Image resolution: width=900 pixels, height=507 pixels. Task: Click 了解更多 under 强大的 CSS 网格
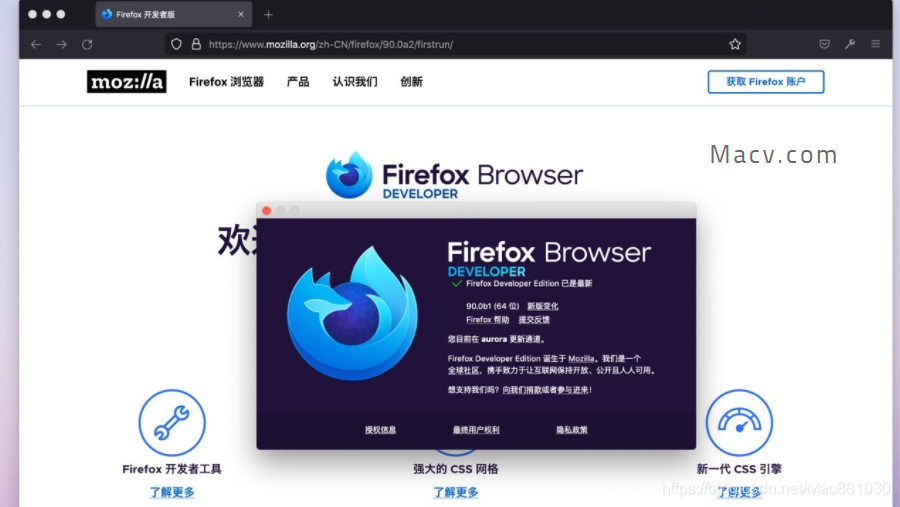click(x=456, y=492)
